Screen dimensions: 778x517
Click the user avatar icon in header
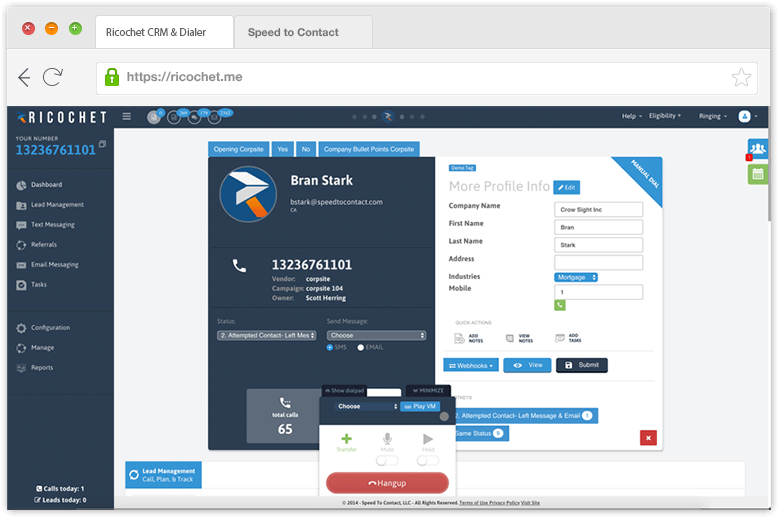pyautogui.click(x=744, y=116)
